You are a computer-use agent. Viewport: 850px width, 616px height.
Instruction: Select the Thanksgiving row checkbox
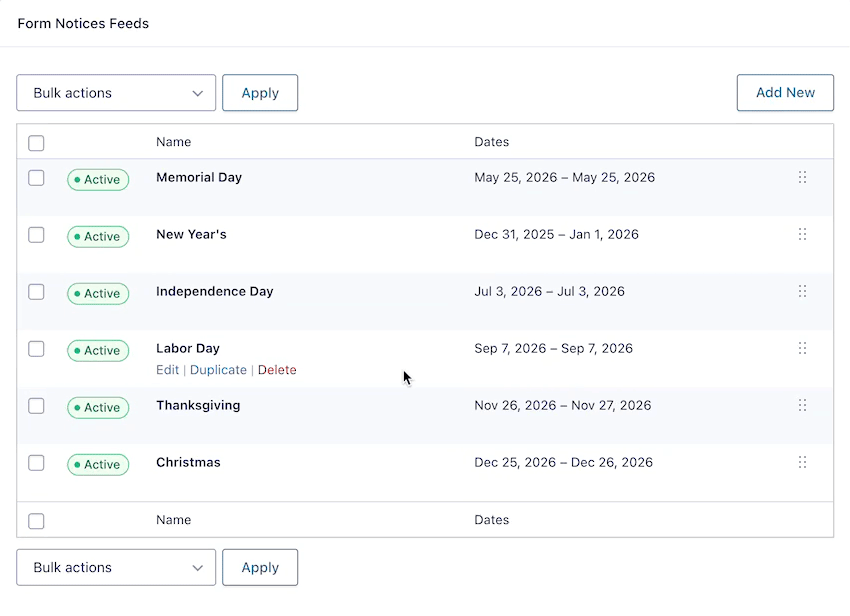(36, 406)
